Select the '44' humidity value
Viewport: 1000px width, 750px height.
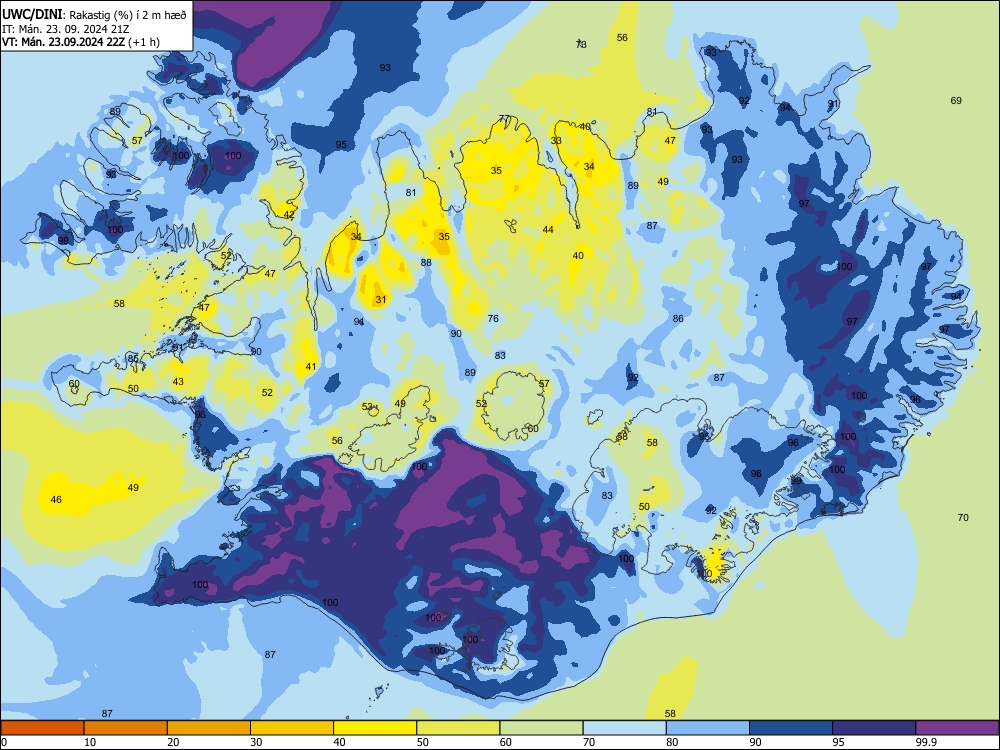[548, 230]
